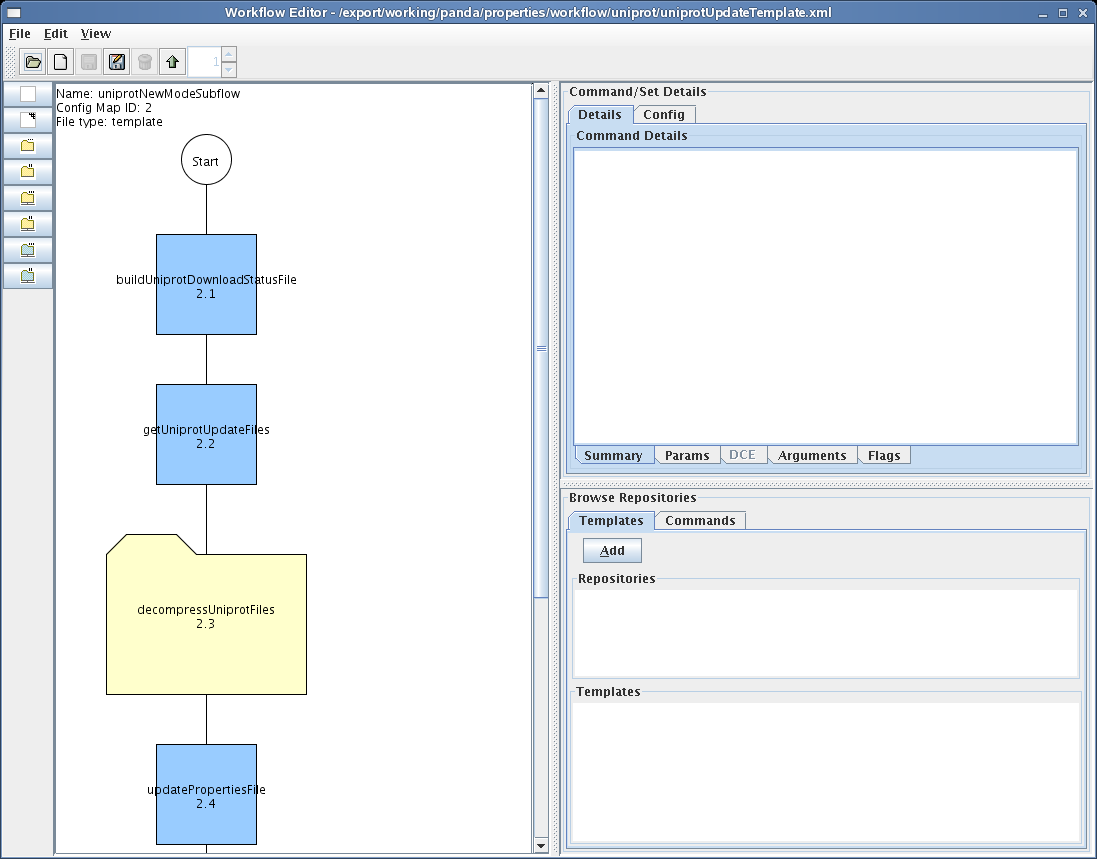Open a workflow file with the folder icon
Image resolution: width=1097 pixels, height=859 pixels.
point(33,62)
